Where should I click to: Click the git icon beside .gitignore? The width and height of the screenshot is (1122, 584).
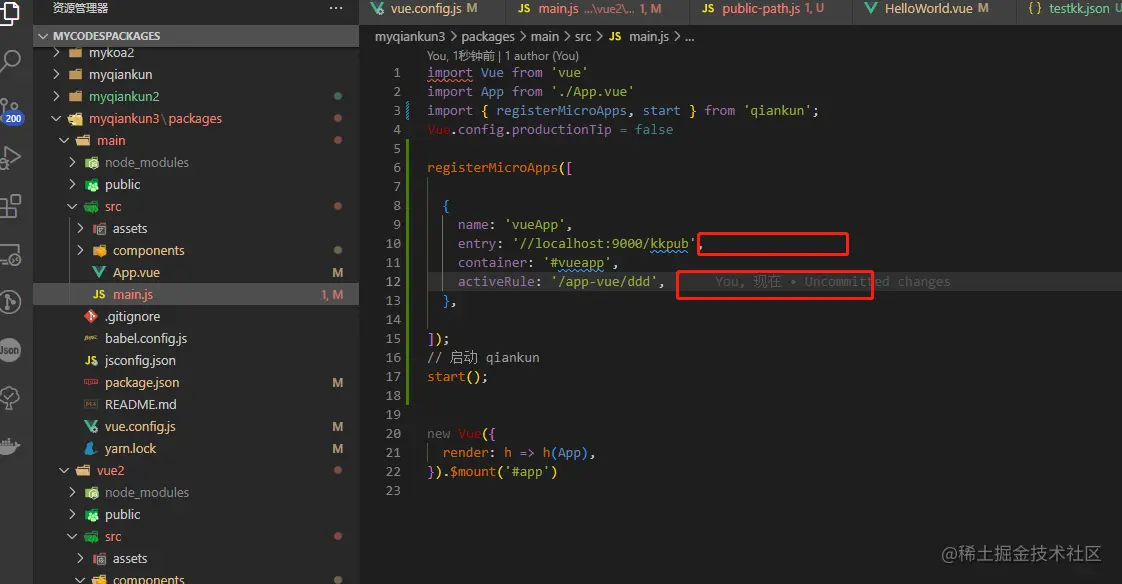[91, 316]
